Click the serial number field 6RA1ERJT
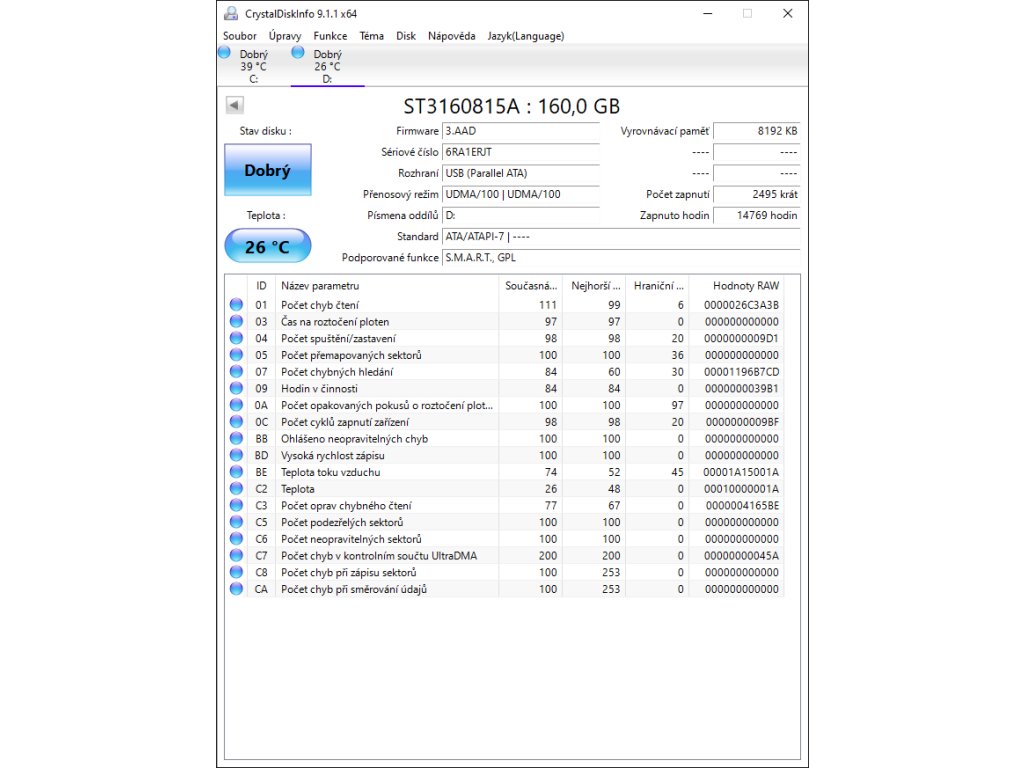This screenshot has height=768, width=1024. click(520, 152)
